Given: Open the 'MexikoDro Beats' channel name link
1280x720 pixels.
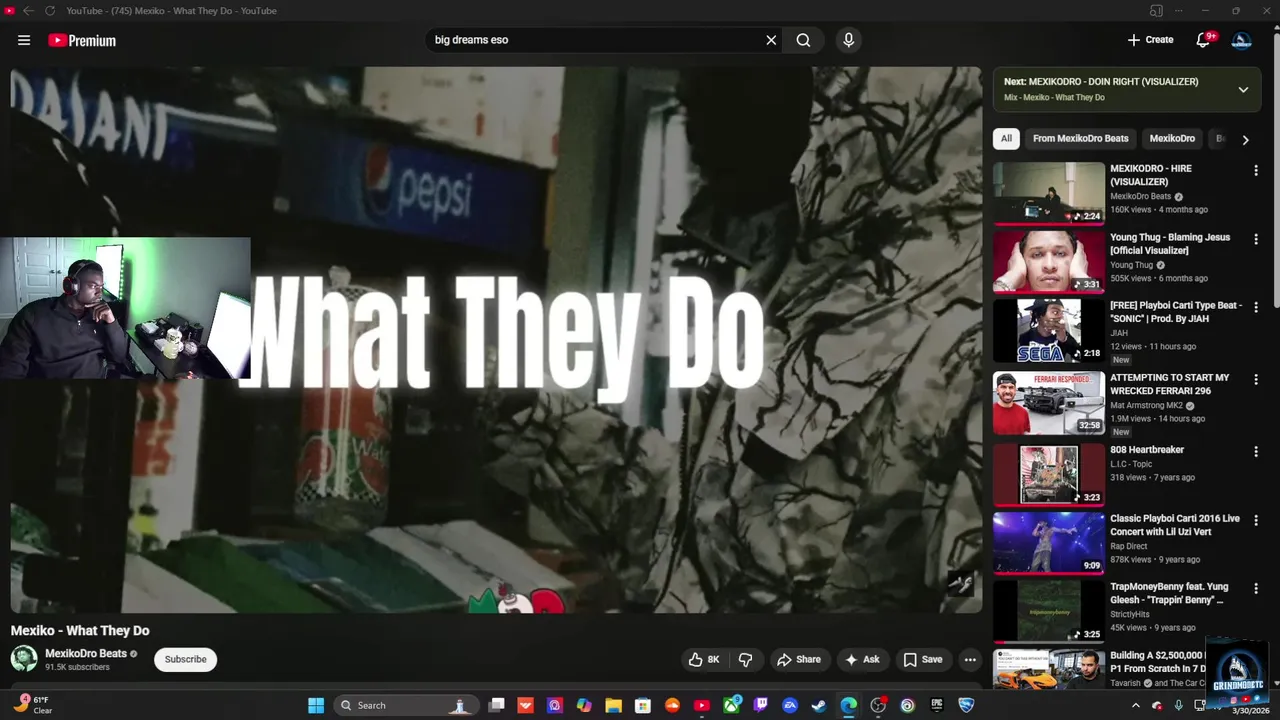Looking at the screenshot, I should (x=86, y=653).
